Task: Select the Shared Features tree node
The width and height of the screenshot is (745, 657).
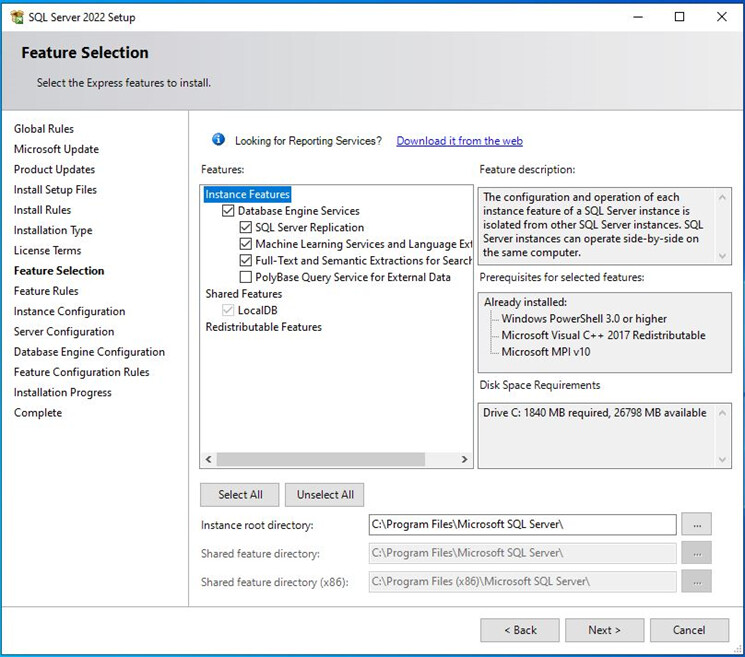Action: tap(244, 294)
